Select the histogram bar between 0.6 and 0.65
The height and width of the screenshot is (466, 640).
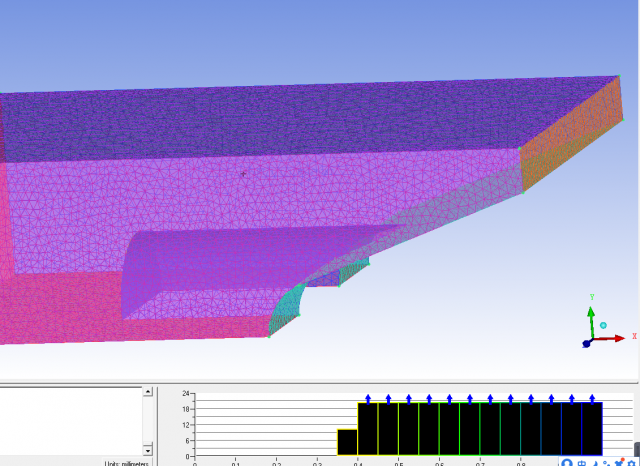tap(449, 429)
